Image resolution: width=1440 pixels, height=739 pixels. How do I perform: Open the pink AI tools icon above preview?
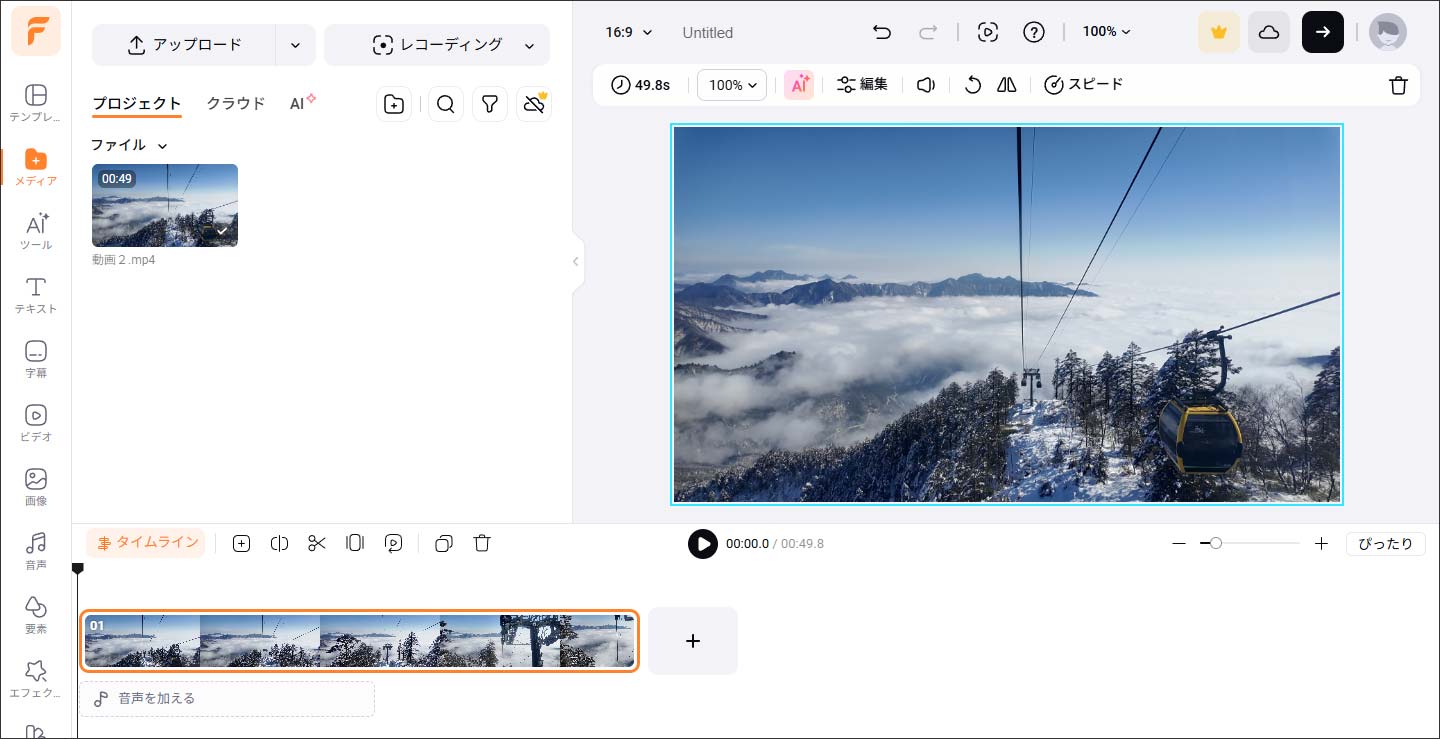[798, 85]
